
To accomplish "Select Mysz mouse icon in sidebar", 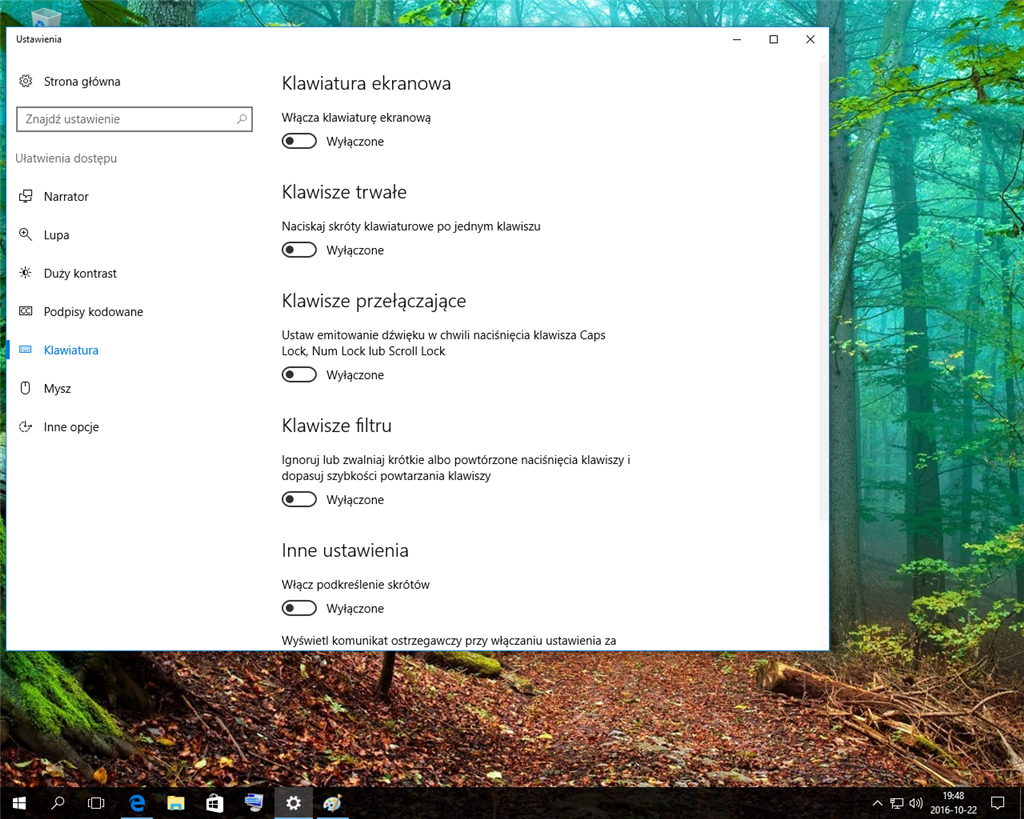I will click(25, 388).
